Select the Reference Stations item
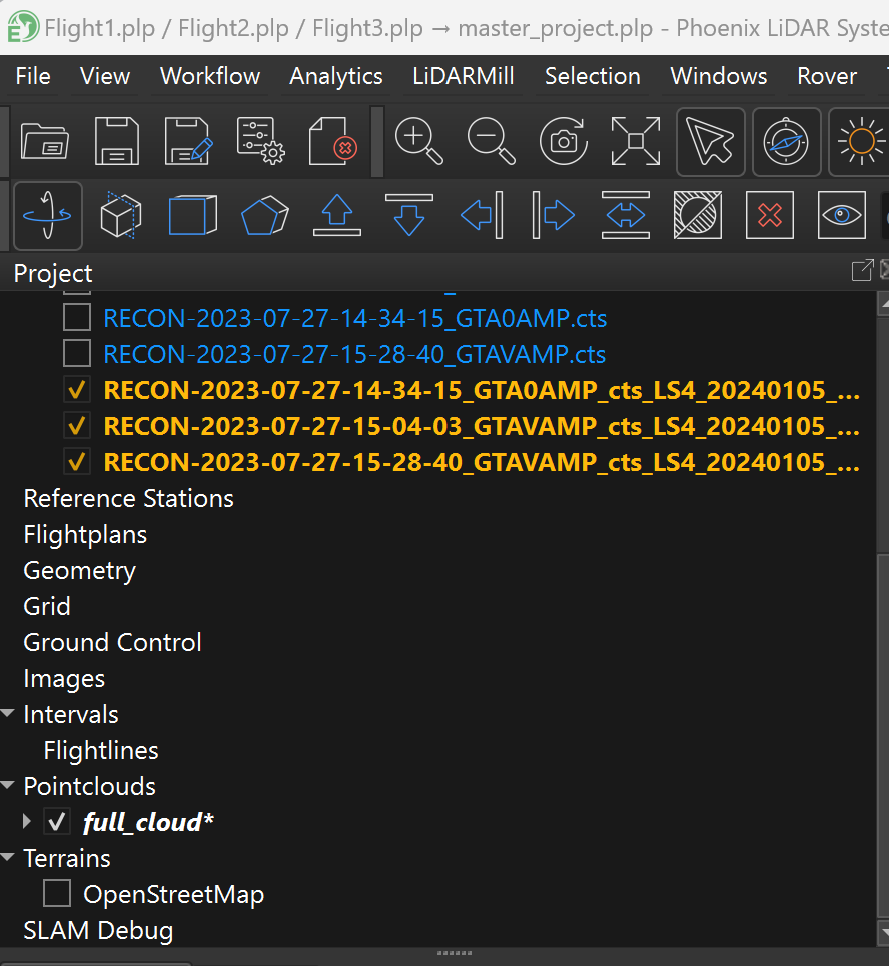890x966 pixels. [x=128, y=498]
